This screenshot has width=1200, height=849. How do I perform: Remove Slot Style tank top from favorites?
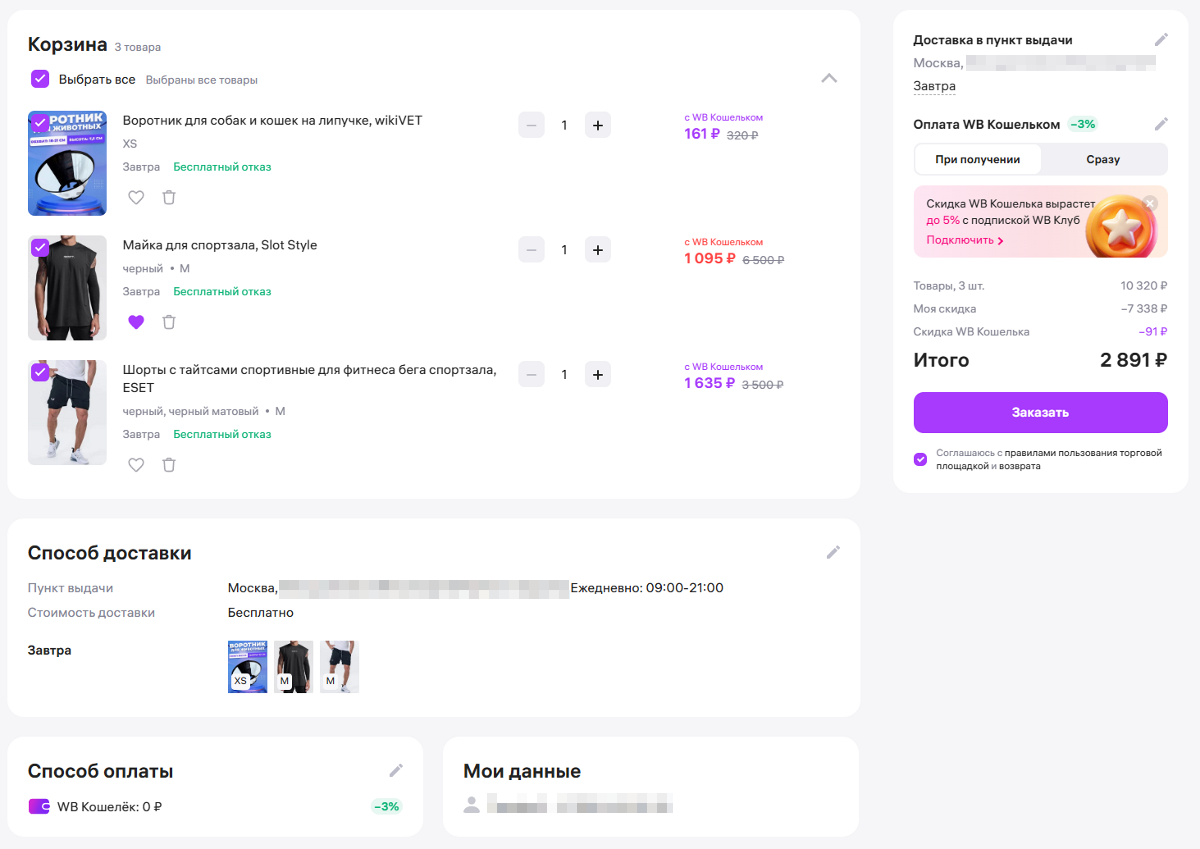coord(137,322)
